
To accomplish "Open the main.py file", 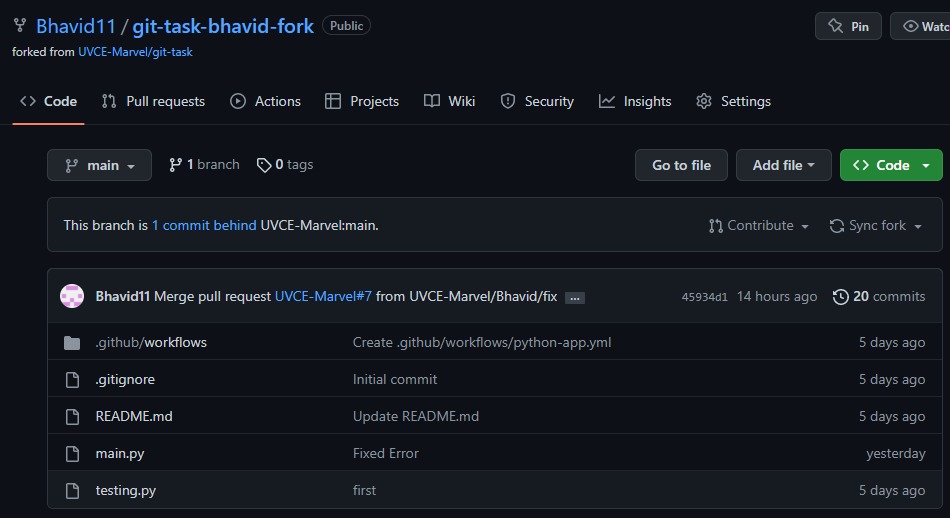I will 119,453.
